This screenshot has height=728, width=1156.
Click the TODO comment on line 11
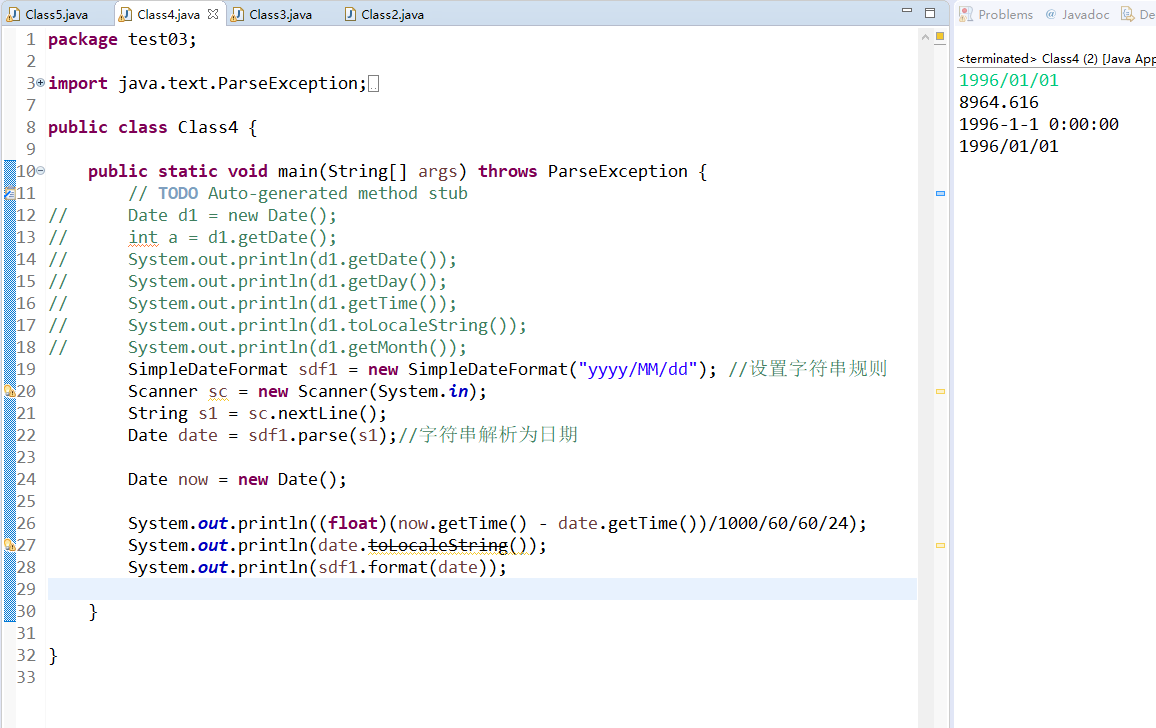point(298,193)
